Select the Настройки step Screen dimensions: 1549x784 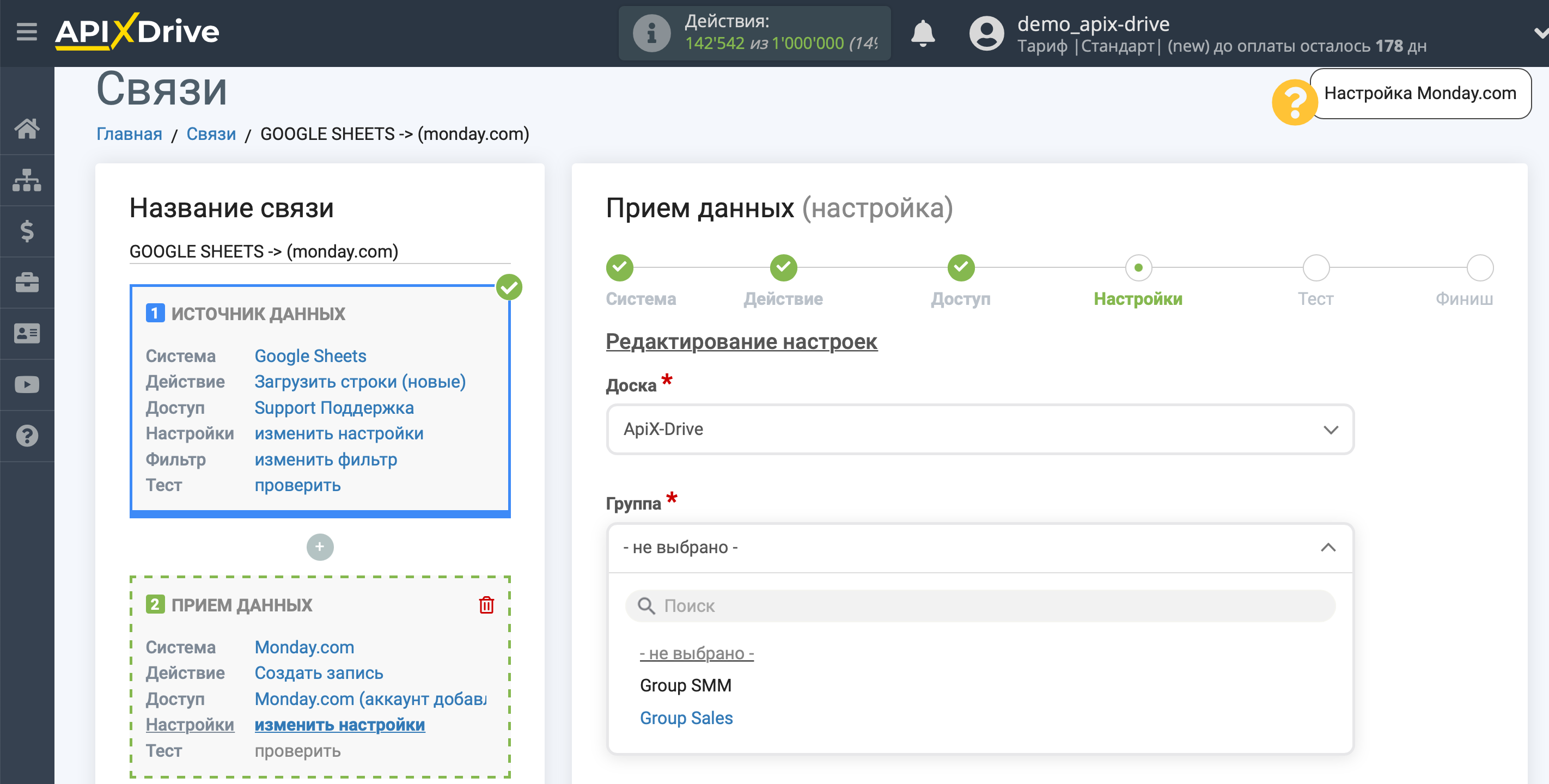(1138, 299)
